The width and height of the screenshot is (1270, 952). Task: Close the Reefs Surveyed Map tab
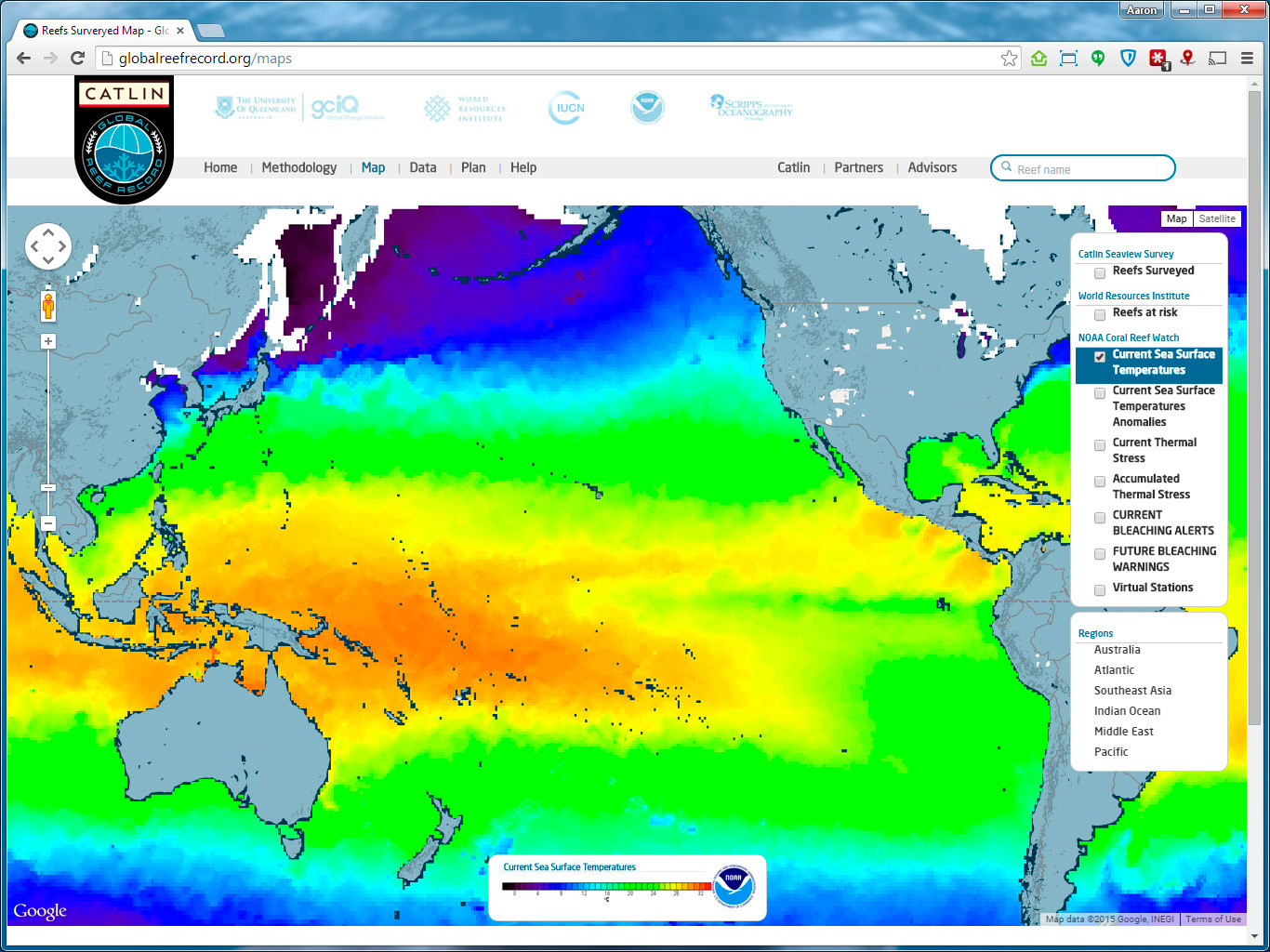point(180,31)
